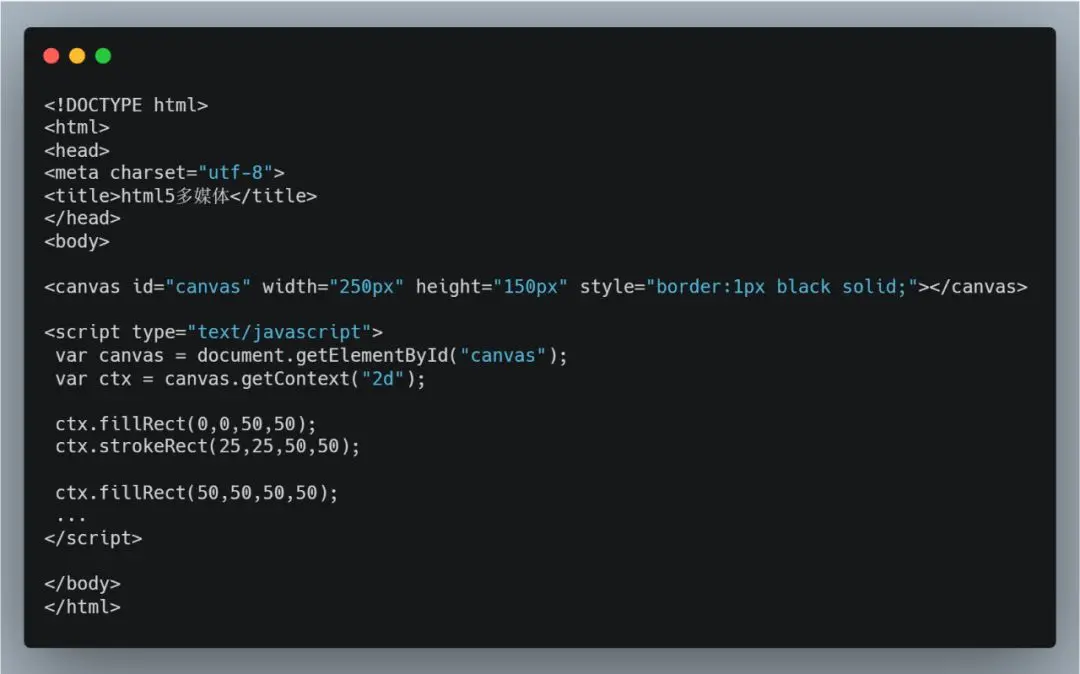
Task: Click the "2d" getContext argument
Action: tap(382, 379)
